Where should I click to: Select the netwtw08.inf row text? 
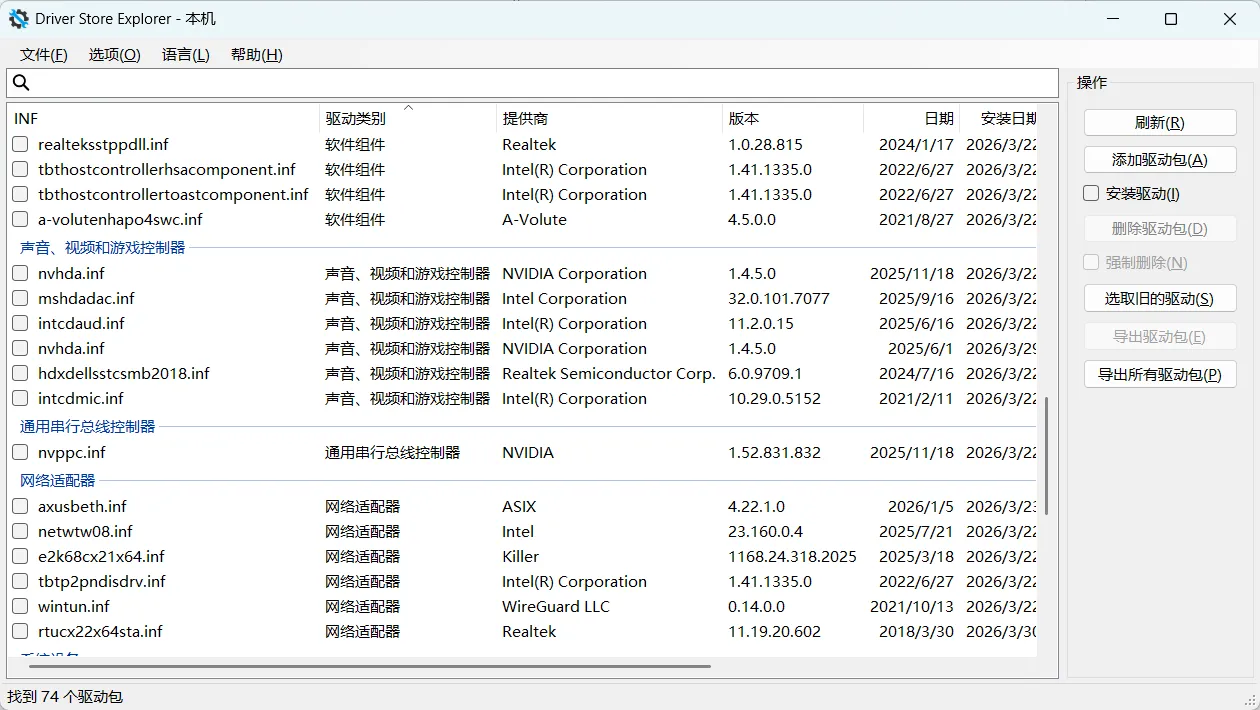(85, 532)
